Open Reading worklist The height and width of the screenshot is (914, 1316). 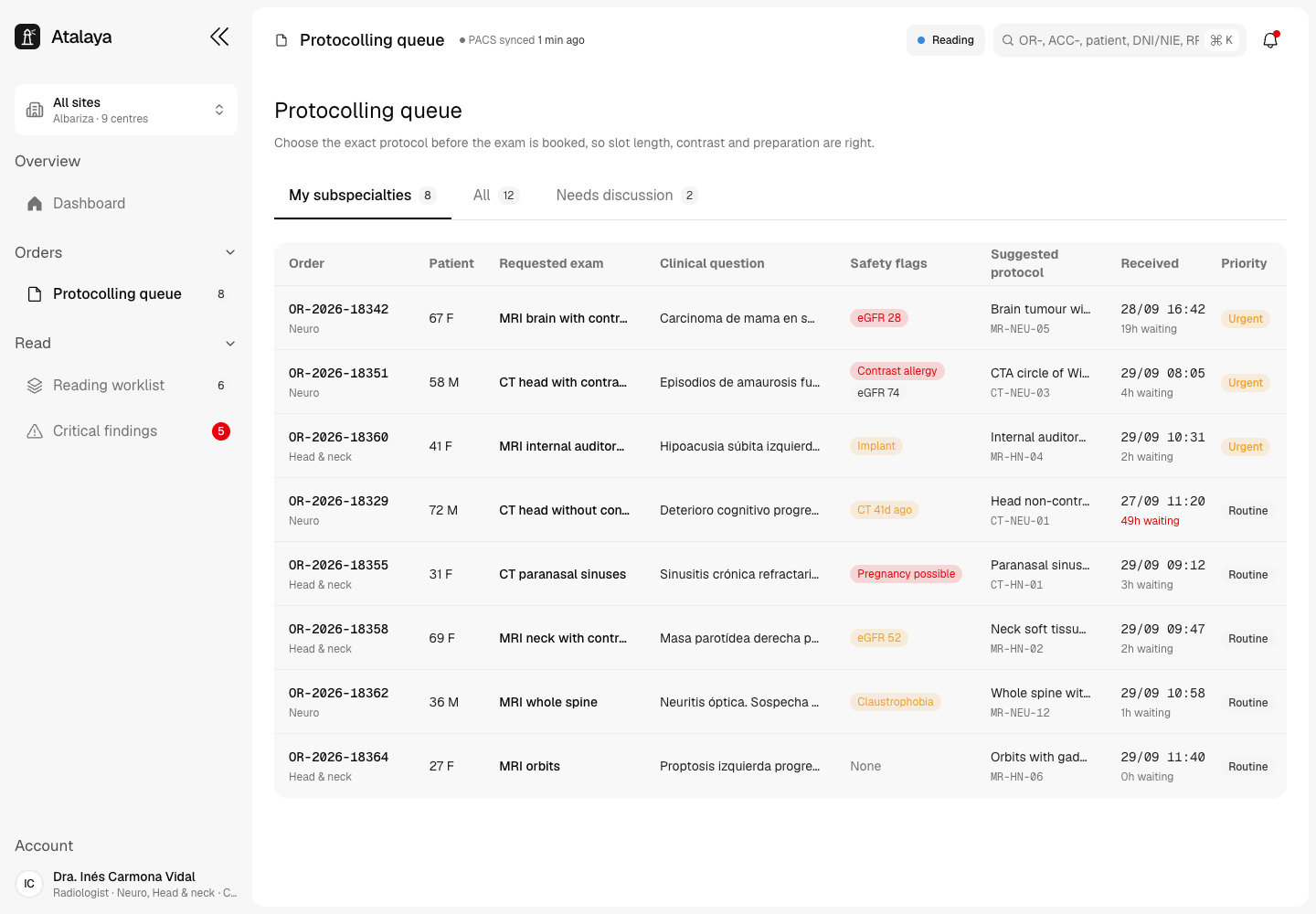coord(126,386)
